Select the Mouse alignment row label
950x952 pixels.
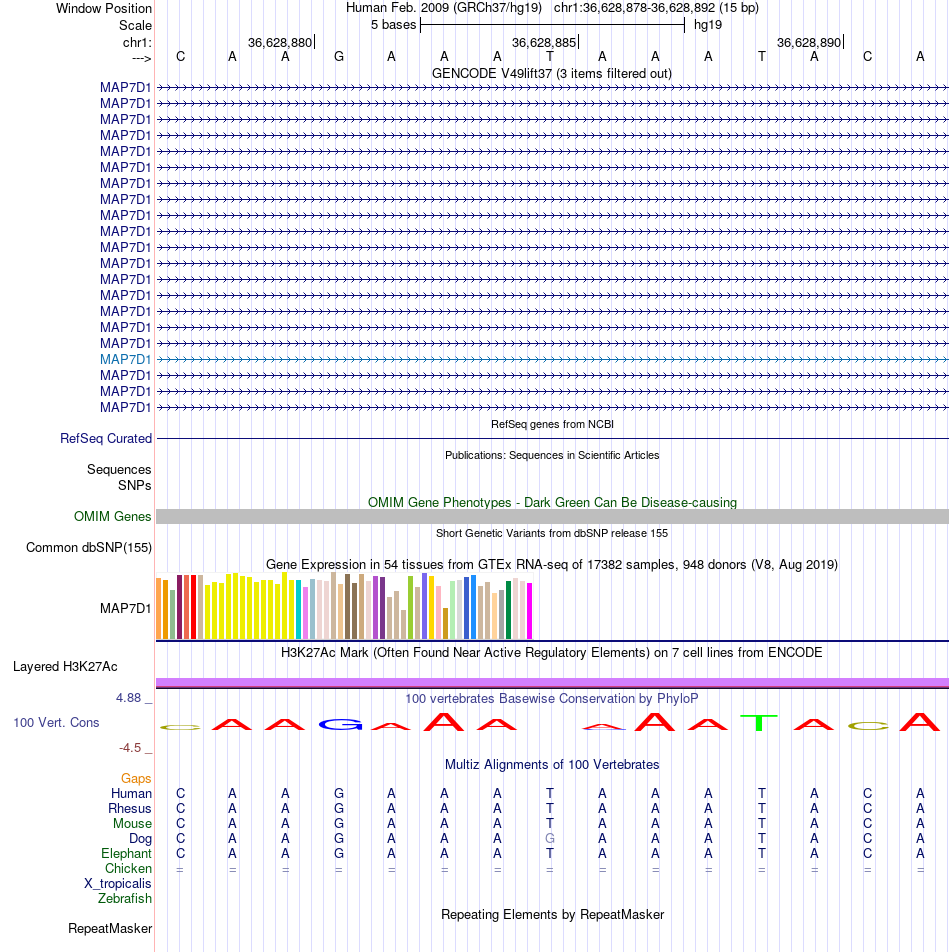point(132,823)
